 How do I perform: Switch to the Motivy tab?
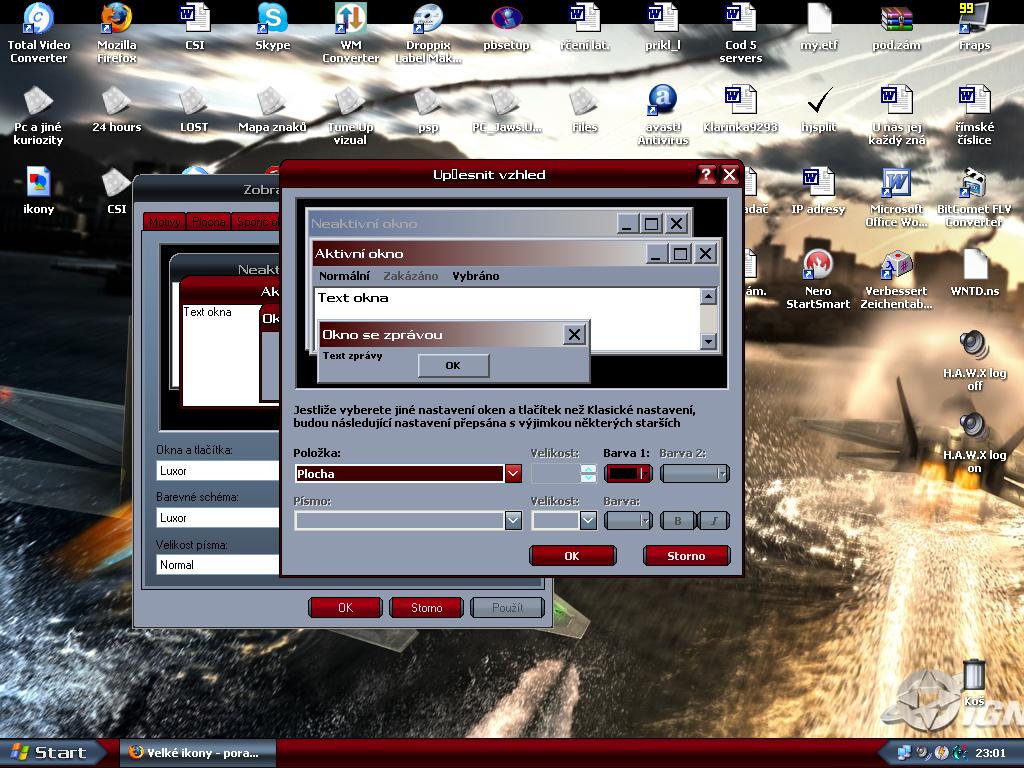164,222
